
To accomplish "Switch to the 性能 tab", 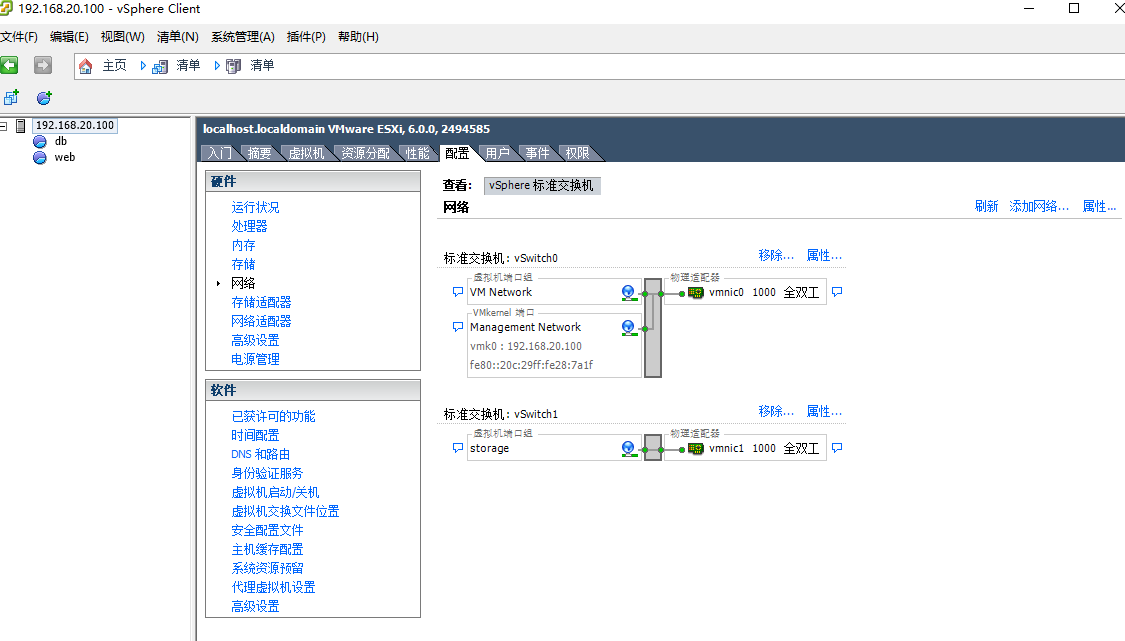I will (x=417, y=153).
